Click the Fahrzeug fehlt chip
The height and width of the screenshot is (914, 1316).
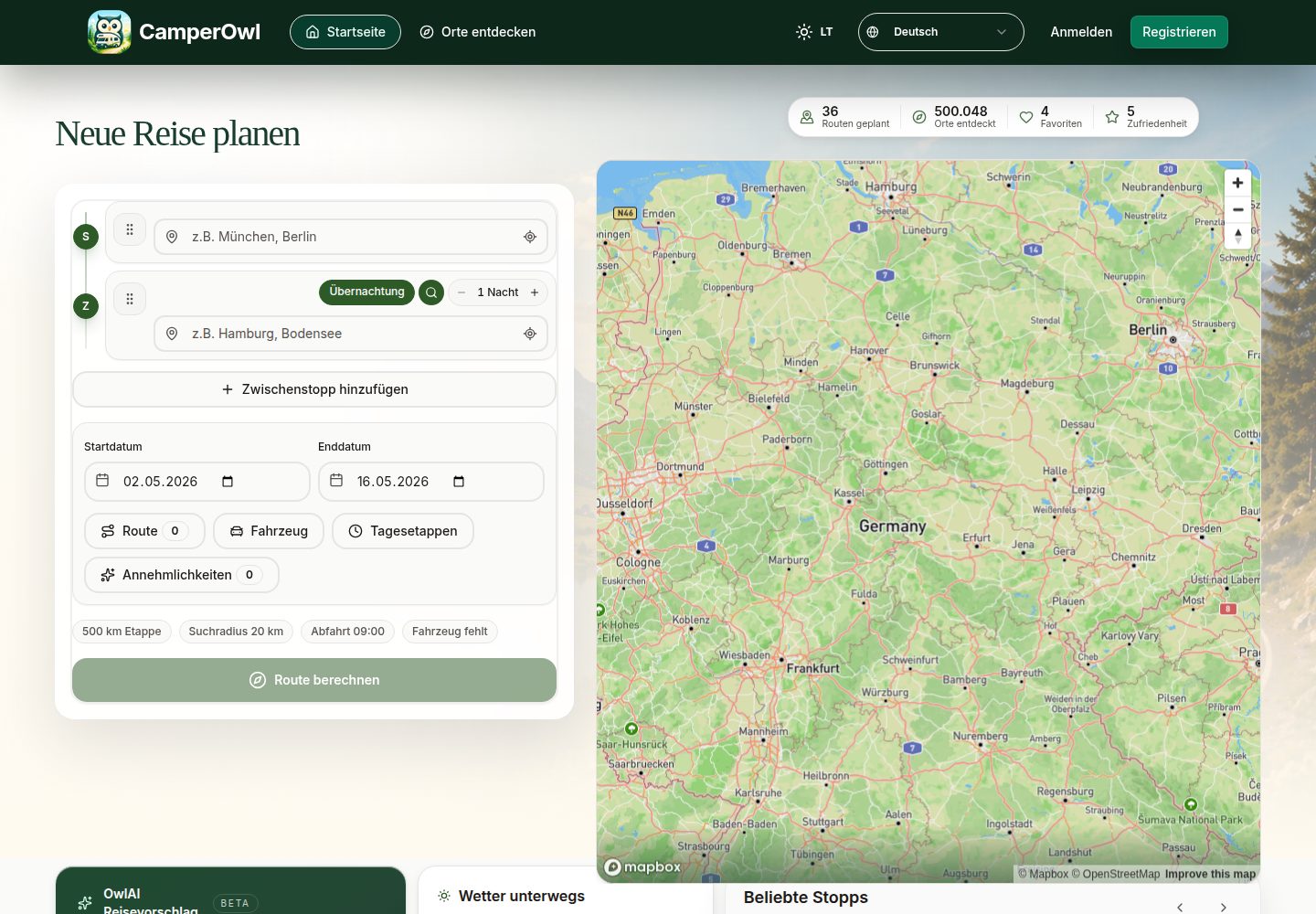[450, 632]
